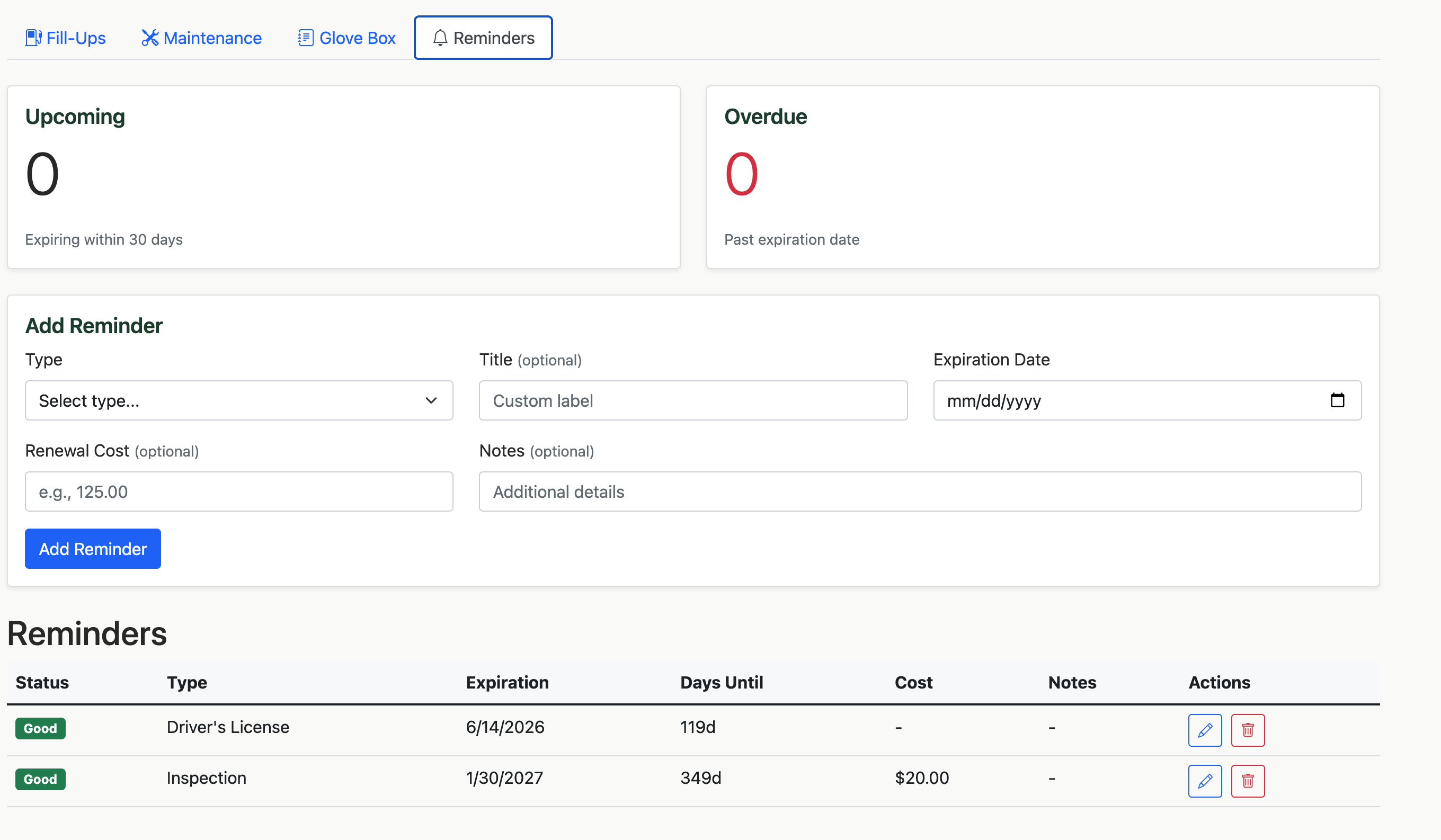Click the Custom label title field

point(692,400)
